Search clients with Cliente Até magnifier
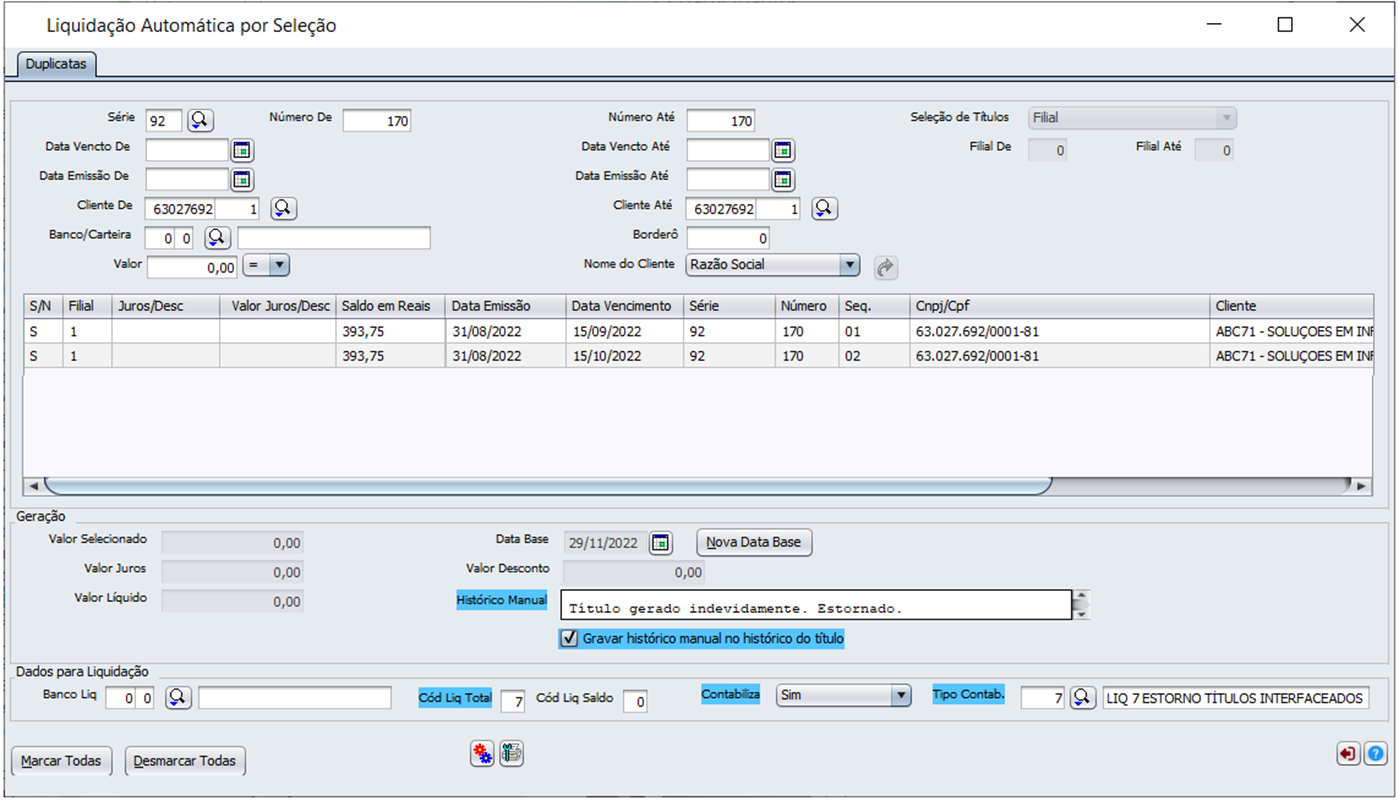Image resolution: width=1399 pixels, height=801 pixels. (x=825, y=208)
